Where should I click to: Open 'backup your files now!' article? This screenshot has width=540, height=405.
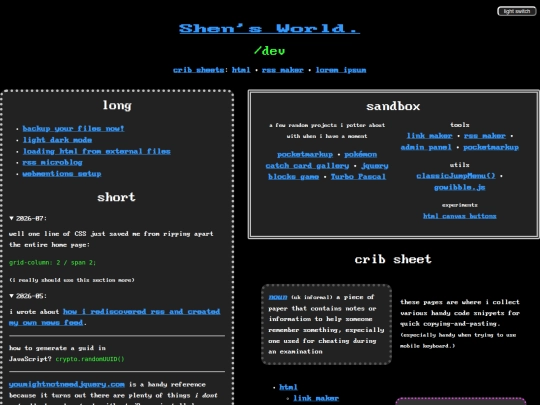tap(73, 128)
